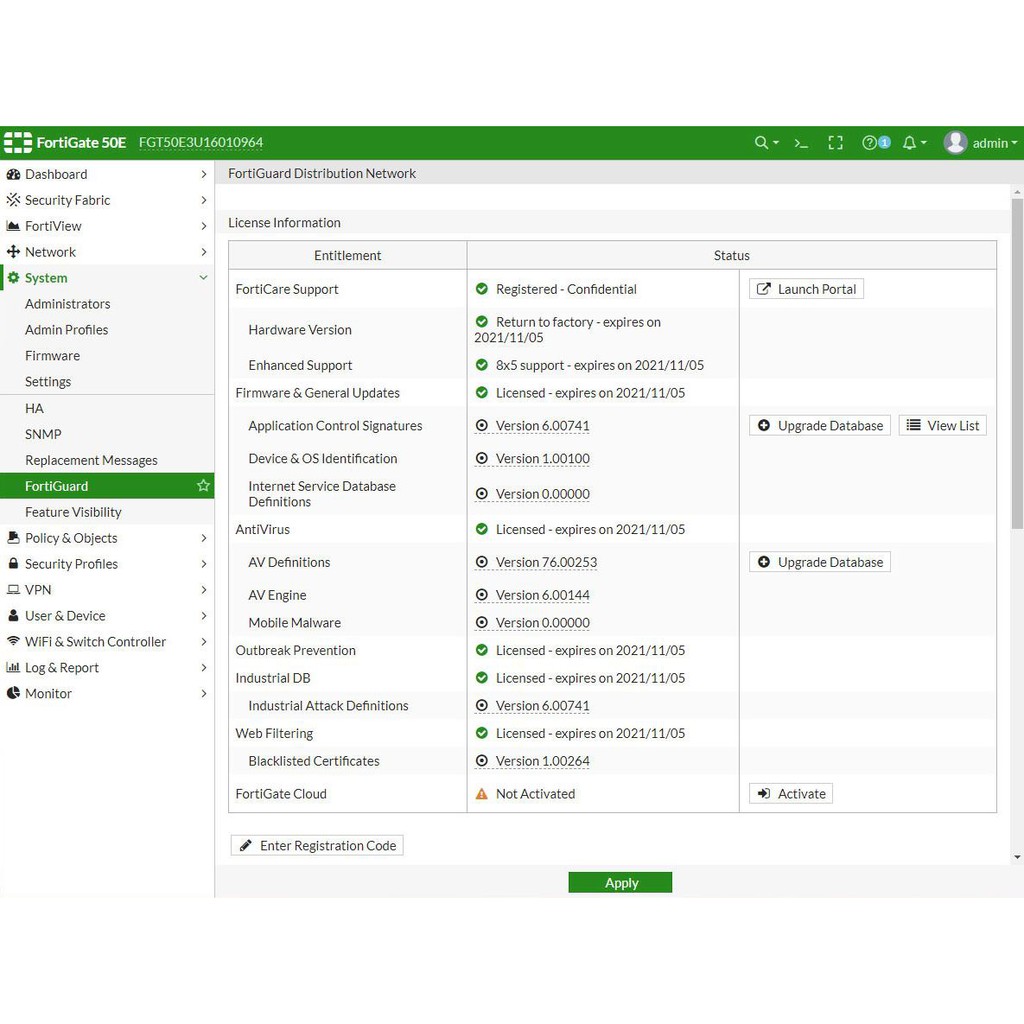Click the FortiGuard favorite star icon
Viewport: 1024px width, 1024px height.
point(203,486)
